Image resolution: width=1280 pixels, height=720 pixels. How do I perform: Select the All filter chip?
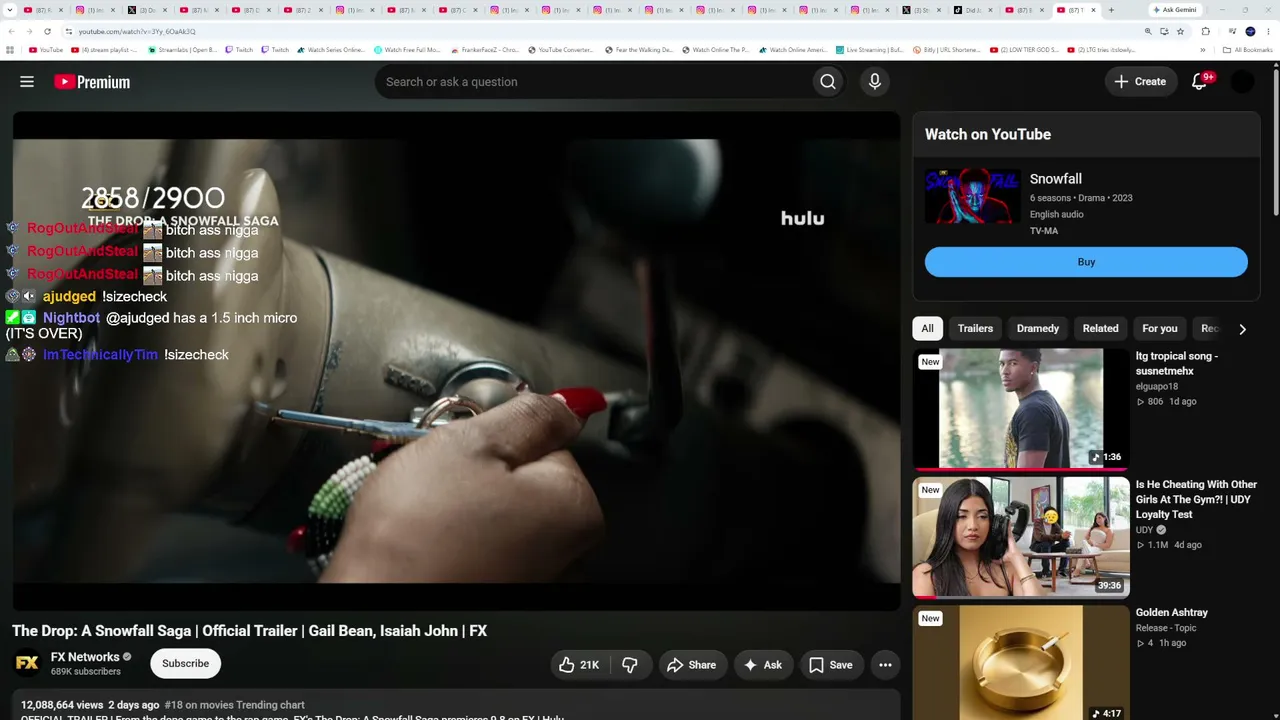coord(927,329)
